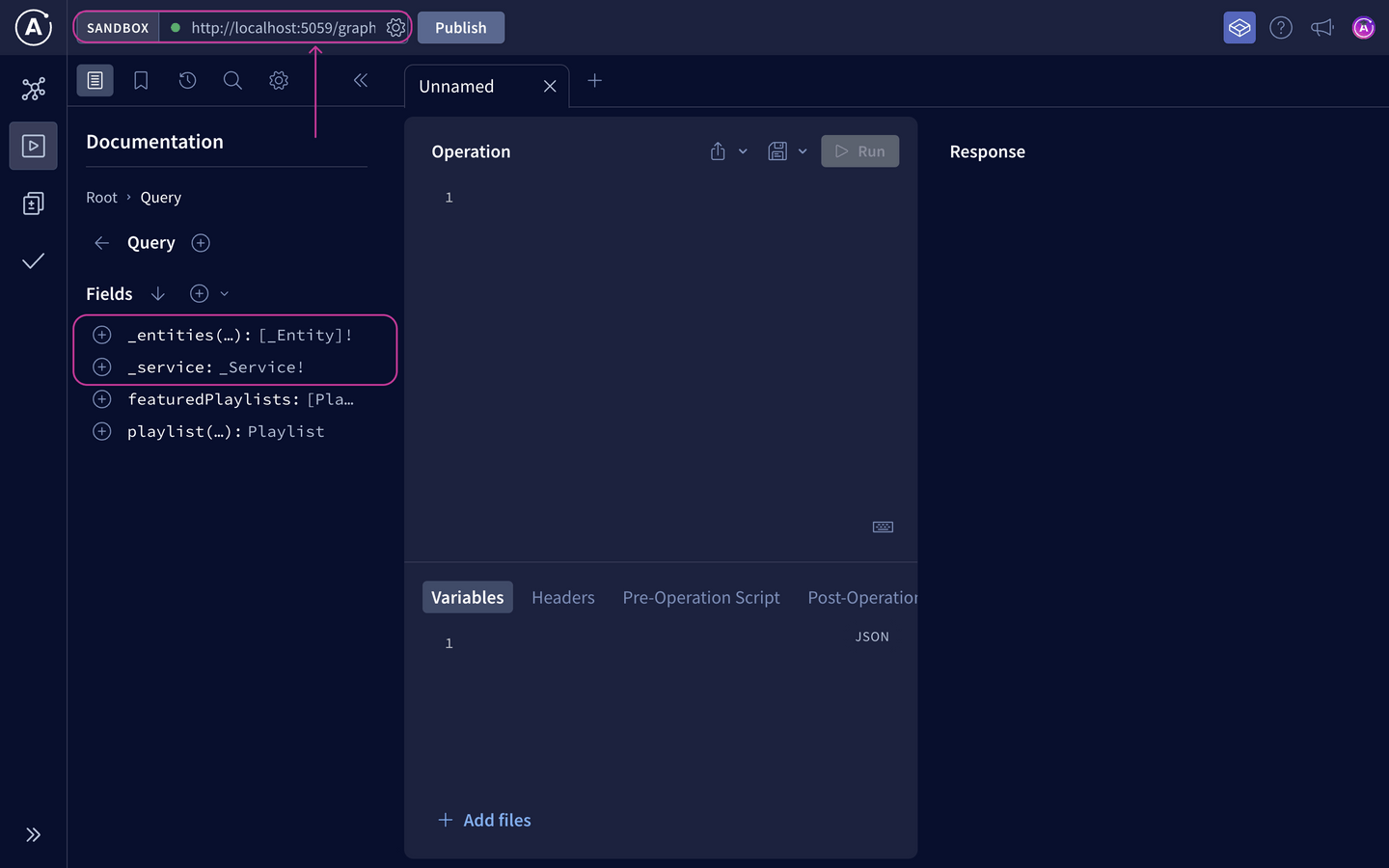Image resolution: width=1389 pixels, height=868 pixels.
Task: Show keyboard shortcuts in the editor
Action: click(x=883, y=527)
